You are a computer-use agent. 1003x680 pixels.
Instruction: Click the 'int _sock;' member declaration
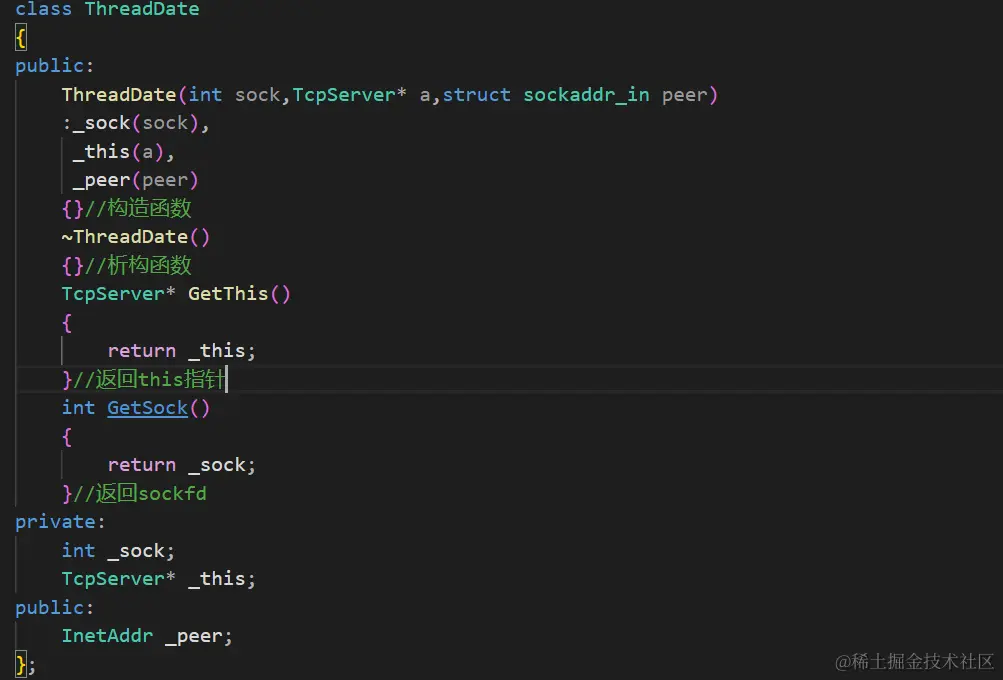click(x=118, y=550)
